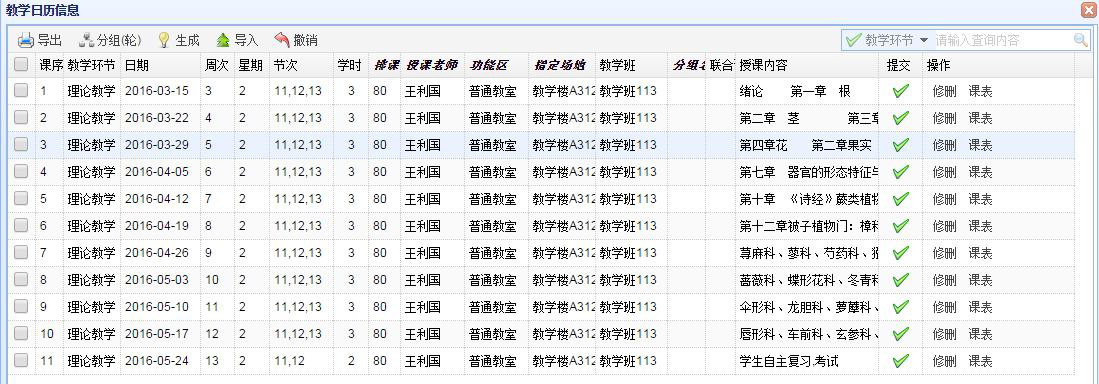Image resolution: width=1099 pixels, height=384 pixels.
Task: Click the 生成 lightbulb icon
Action: point(163,40)
